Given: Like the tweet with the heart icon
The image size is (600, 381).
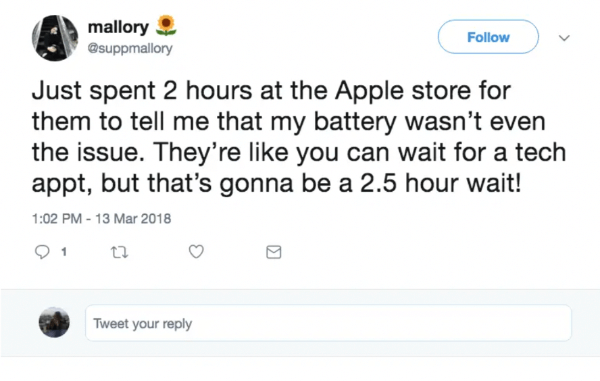Looking at the screenshot, I should pyautogui.click(x=196, y=252).
